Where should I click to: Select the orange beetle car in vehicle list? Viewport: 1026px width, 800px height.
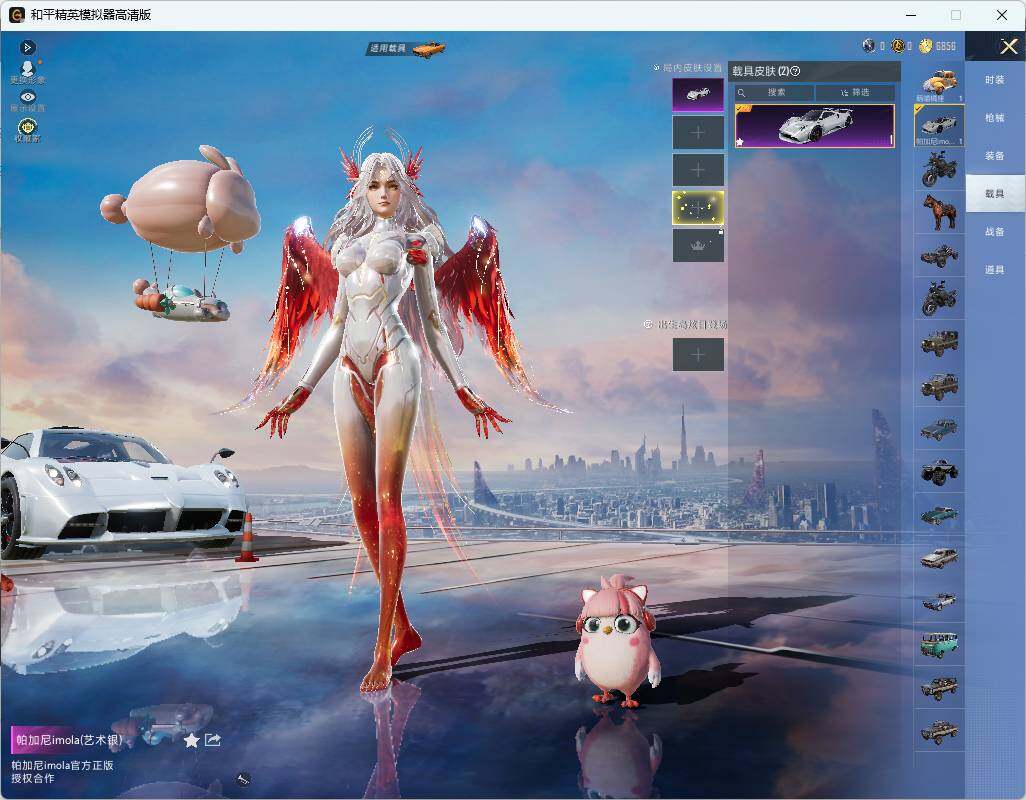point(940,83)
